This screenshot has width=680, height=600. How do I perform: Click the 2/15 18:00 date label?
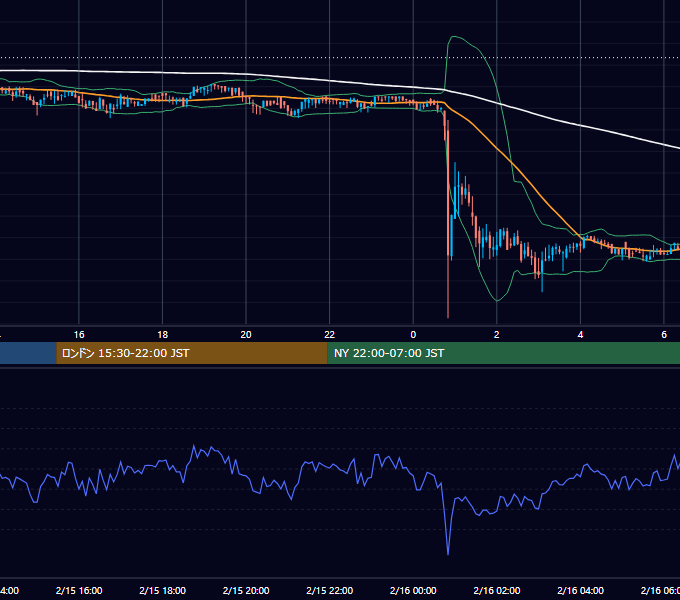click(163, 590)
